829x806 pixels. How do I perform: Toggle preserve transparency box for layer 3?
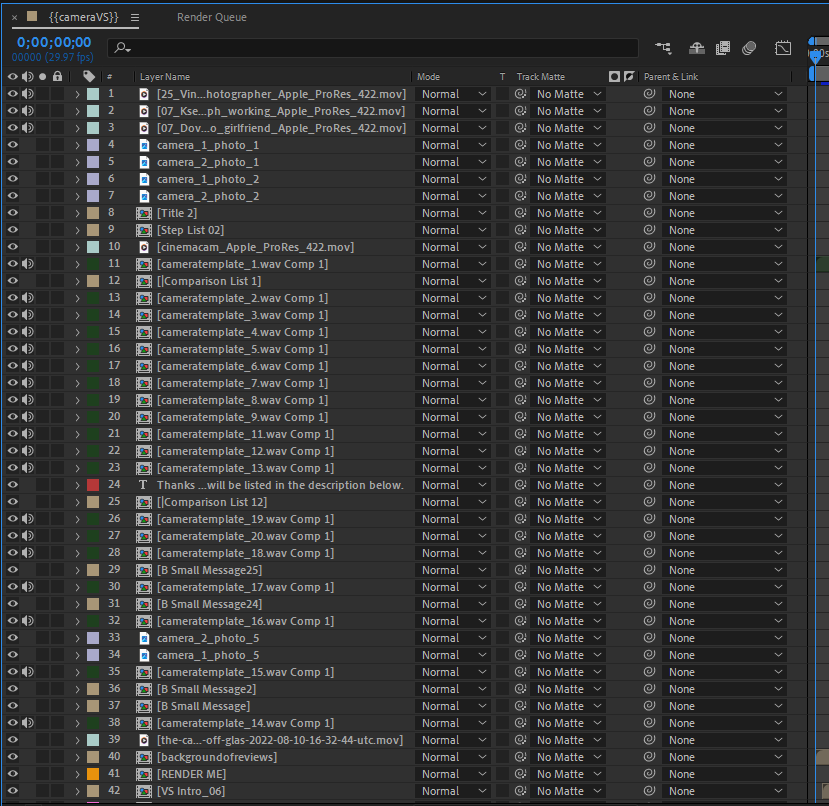click(x=502, y=128)
